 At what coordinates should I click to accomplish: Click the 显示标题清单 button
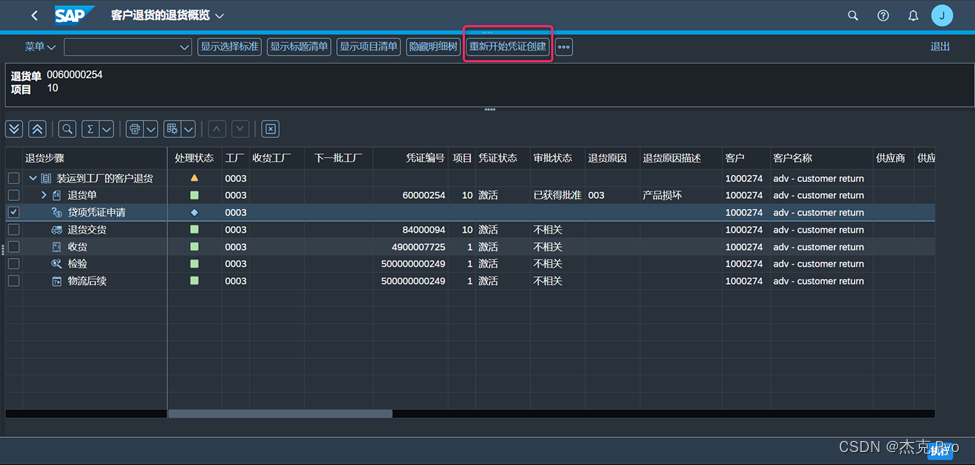299,47
